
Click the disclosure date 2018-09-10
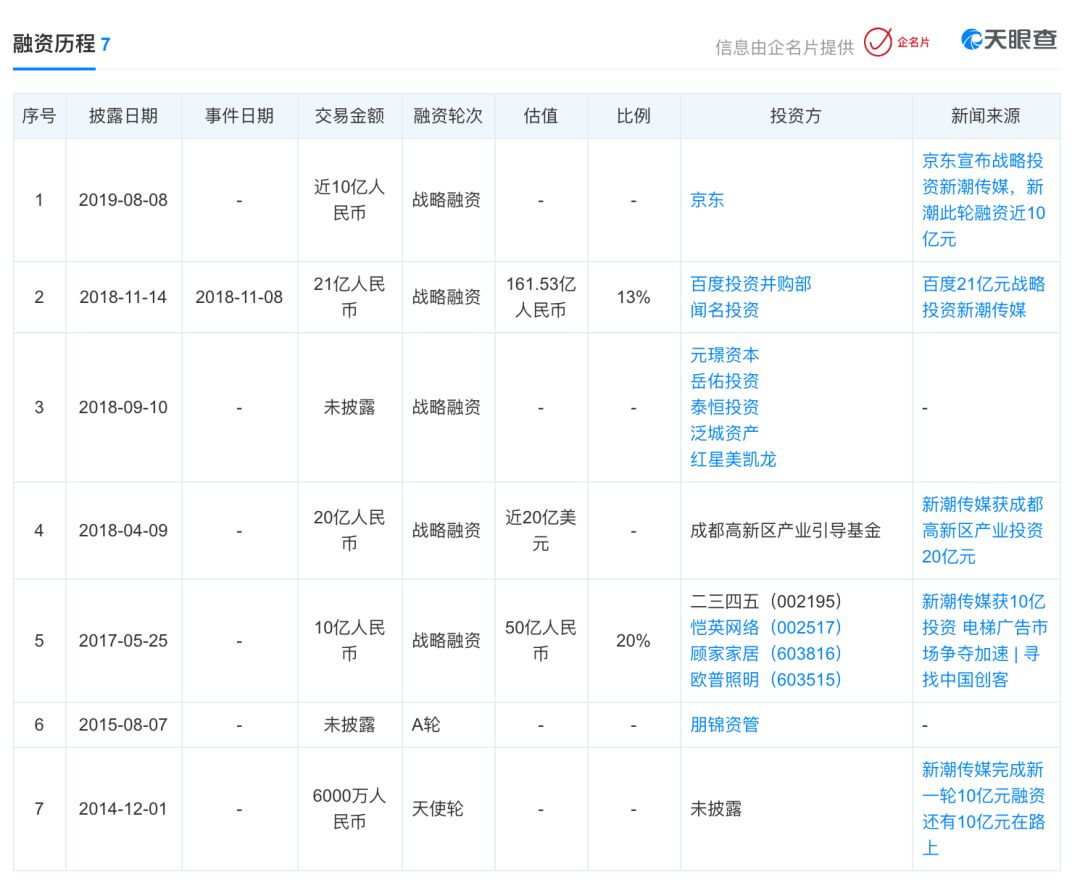pos(123,407)
